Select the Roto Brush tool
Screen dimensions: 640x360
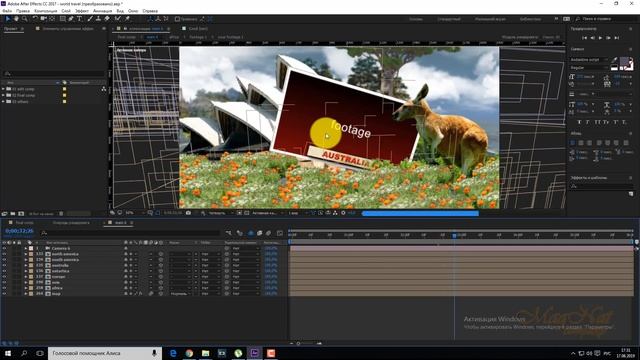[x=118, y=19]
